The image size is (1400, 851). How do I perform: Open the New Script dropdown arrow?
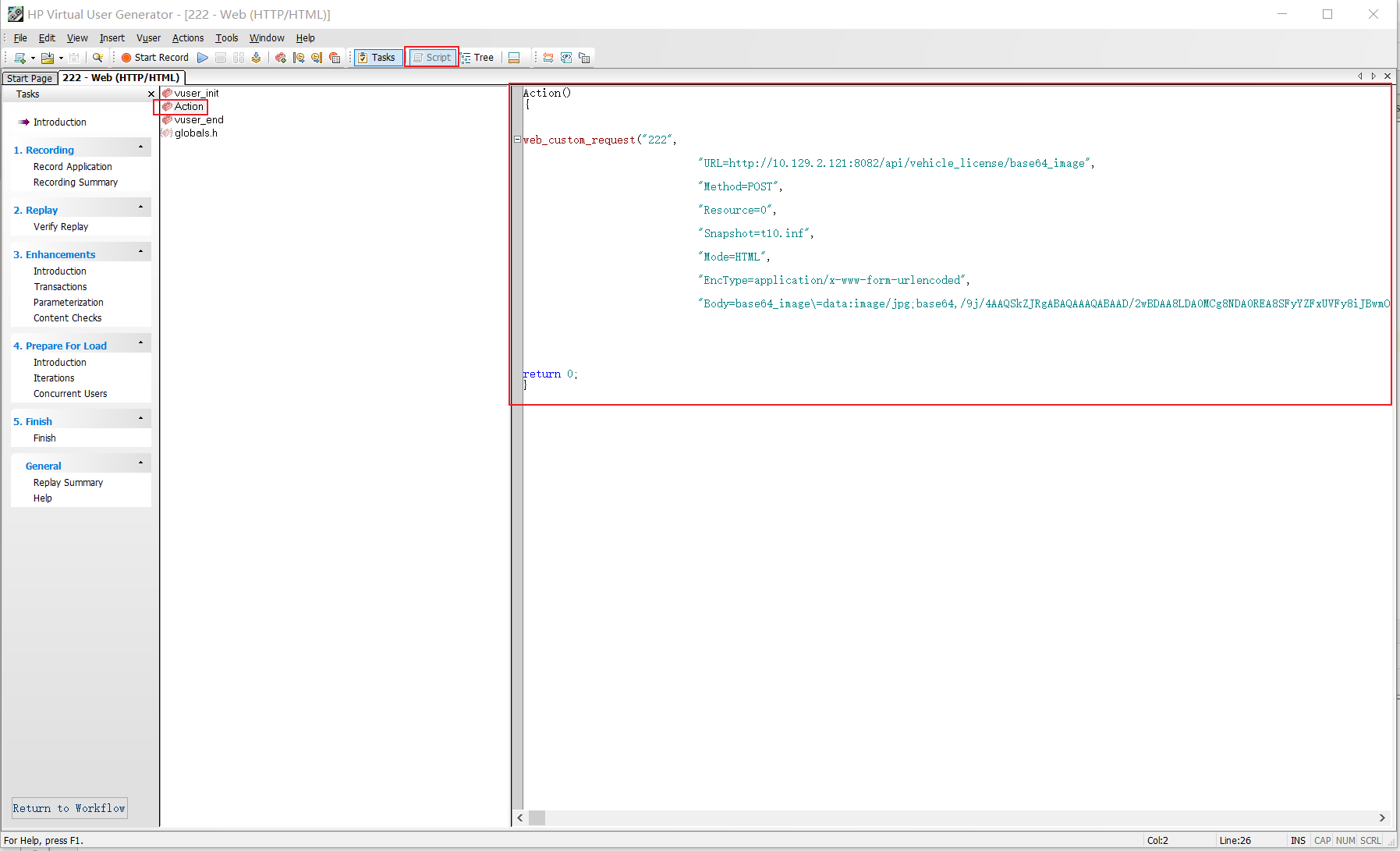pos(33,58)
